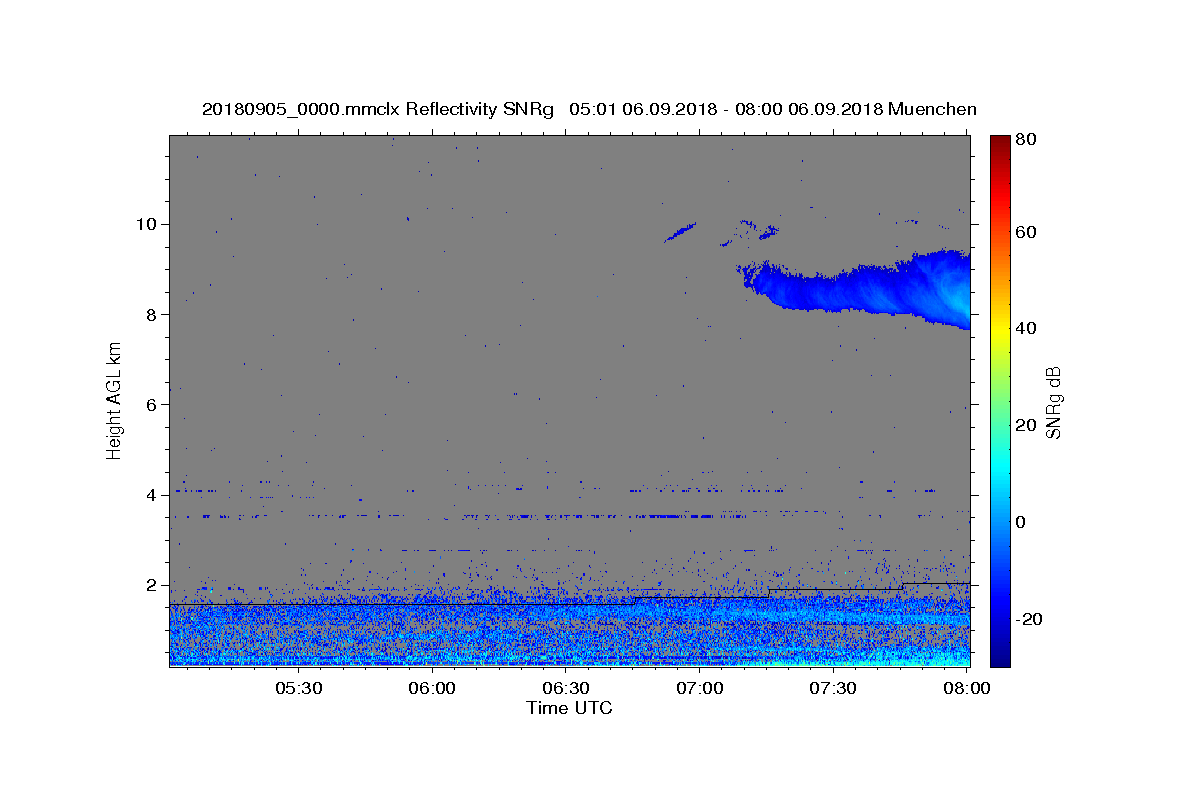This screenshot has height=800, width=1200.
Task: Click the colorbar value 20
Action: pyautogui.click(x=1026, y=425)
